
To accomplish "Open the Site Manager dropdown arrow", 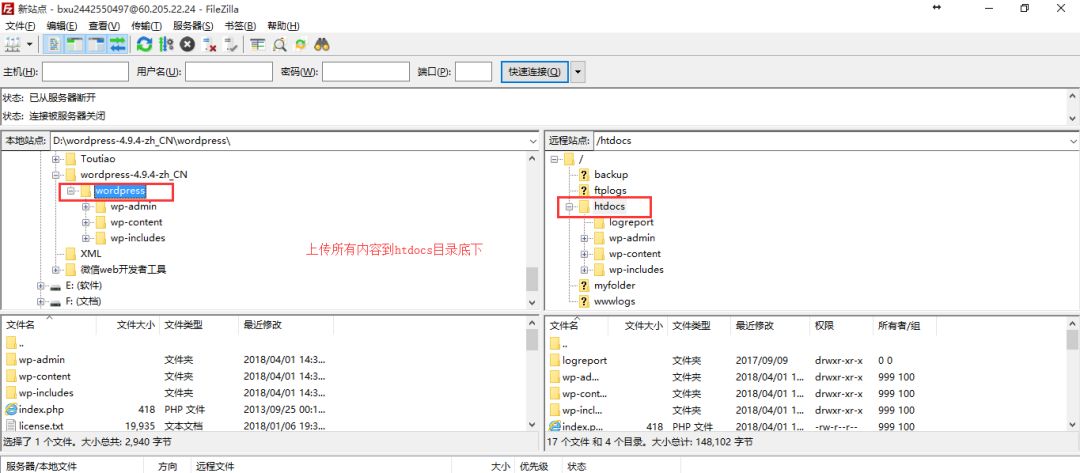I will pyautogui.click(x=30, y=45).
